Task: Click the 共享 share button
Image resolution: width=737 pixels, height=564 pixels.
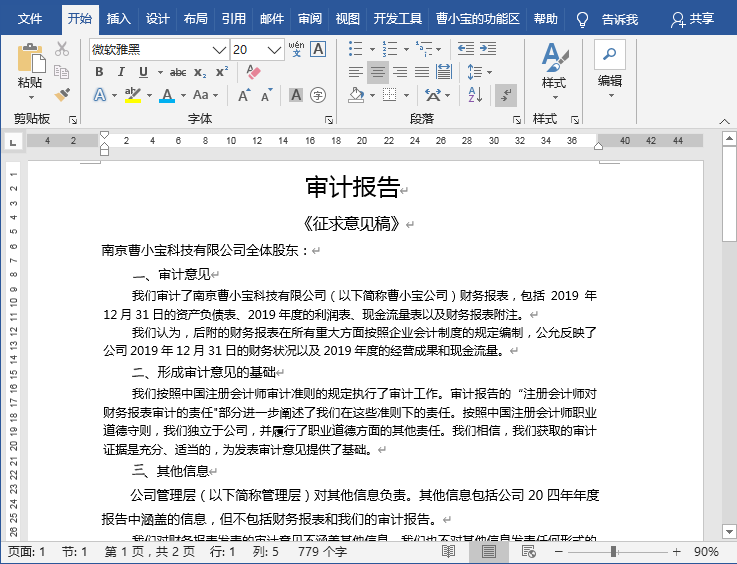Action: 692,19
